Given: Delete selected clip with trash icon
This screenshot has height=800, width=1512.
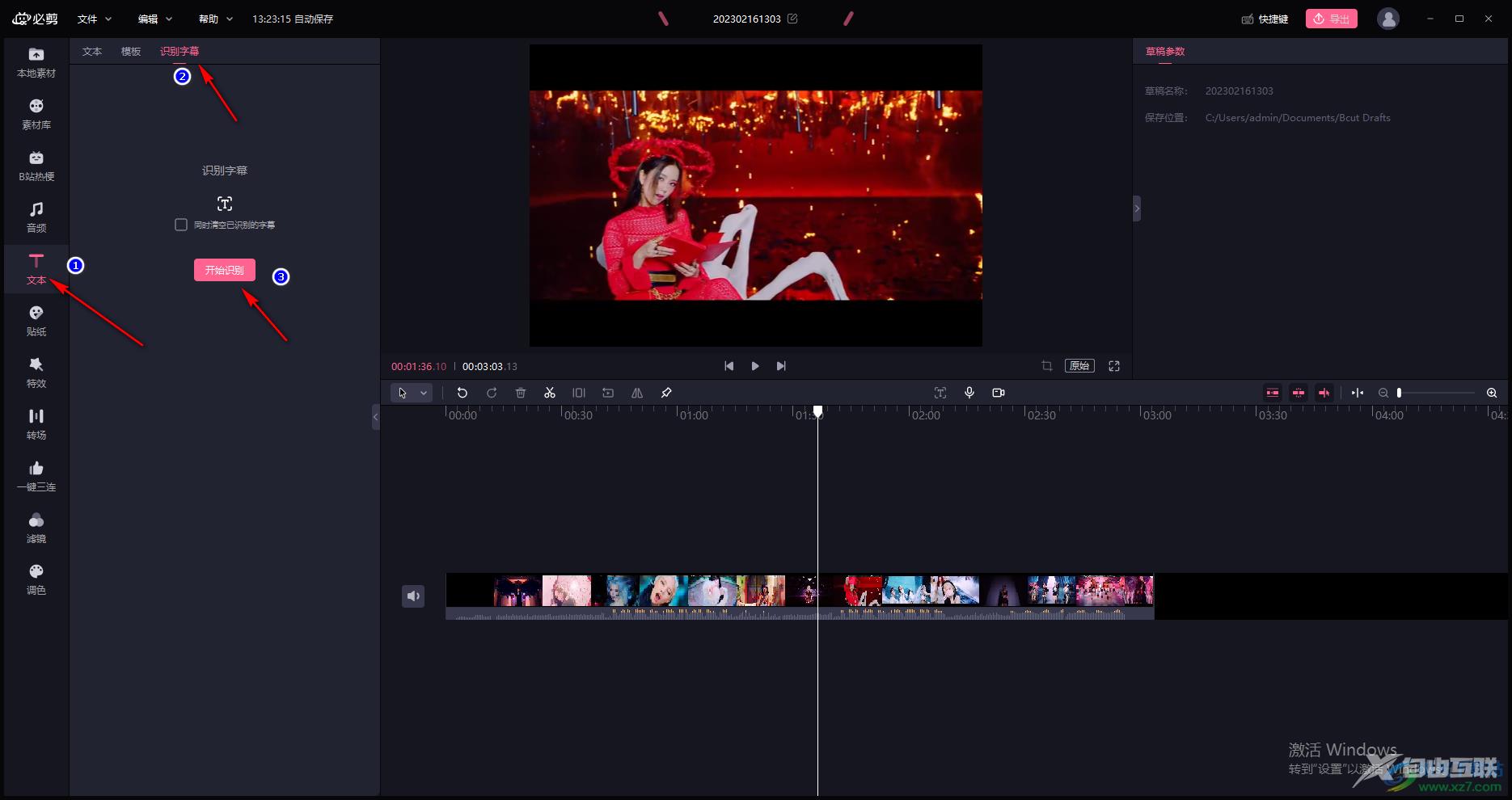Looking at the screenshot, I should point(521,393).
